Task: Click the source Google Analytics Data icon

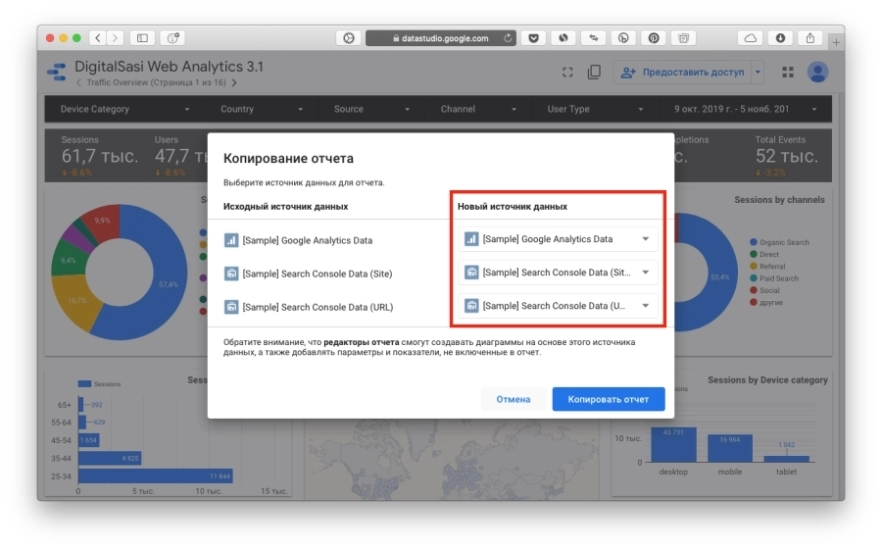Action: (231, 240)
